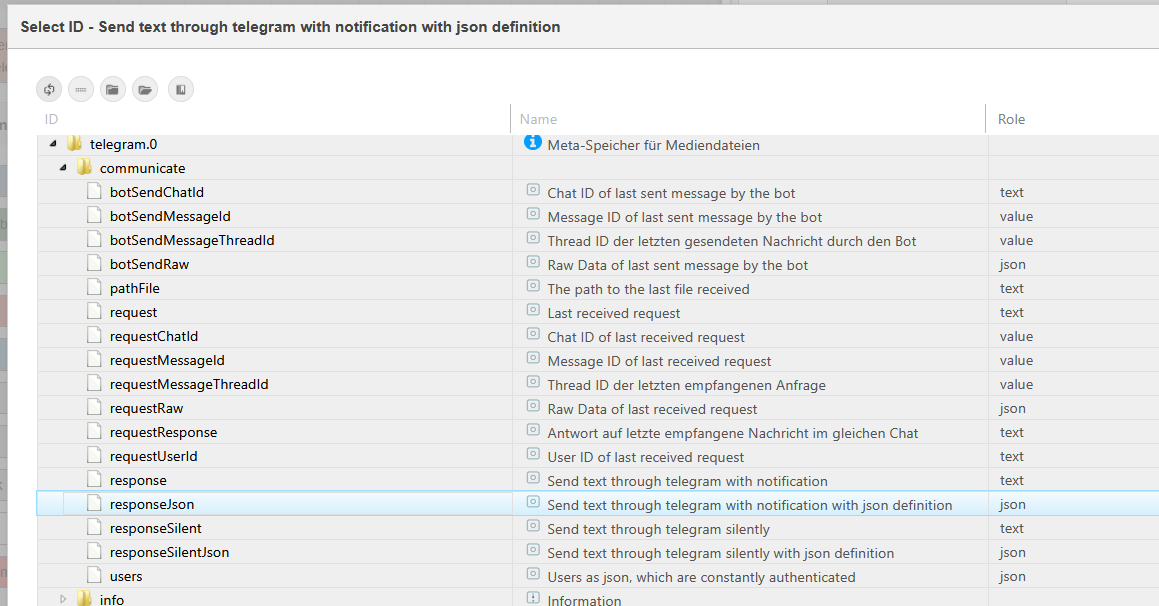Screen dimensions: 1159x606
Task: Click the Name column filter field
Action: (x=745, y=119)
